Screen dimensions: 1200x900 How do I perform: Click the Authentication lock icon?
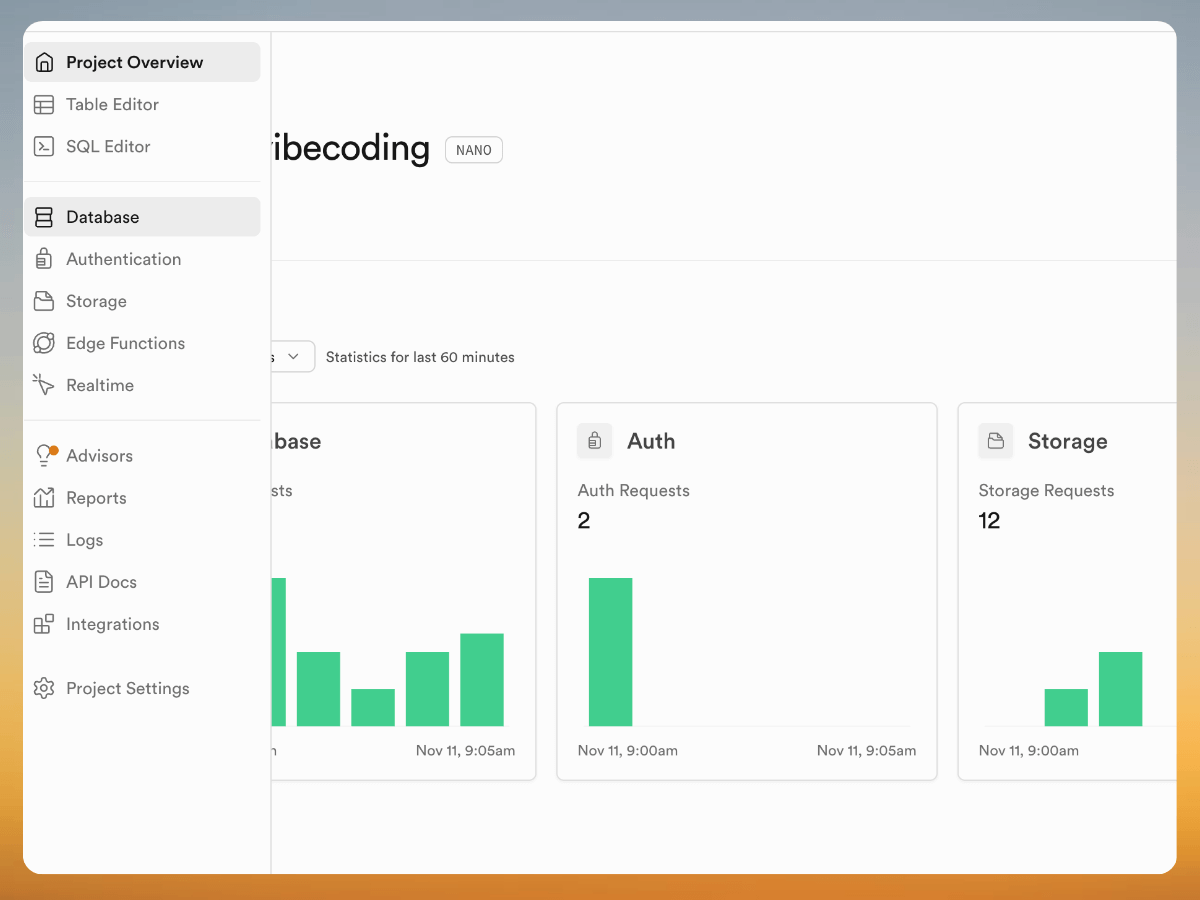(44, 259)
